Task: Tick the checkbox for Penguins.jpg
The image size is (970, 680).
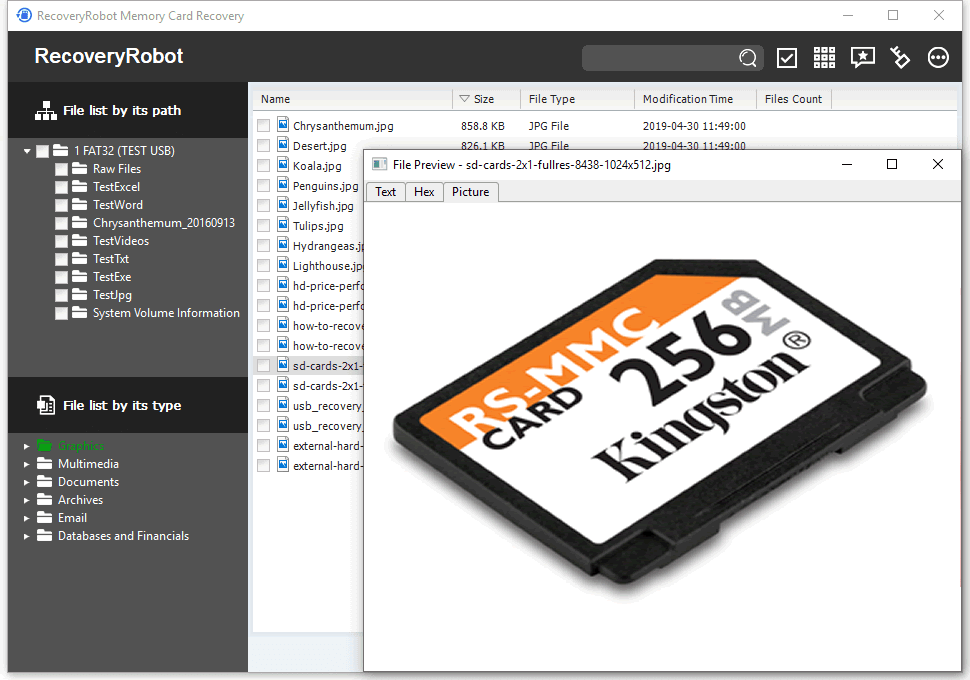Action: pos(264,186)
